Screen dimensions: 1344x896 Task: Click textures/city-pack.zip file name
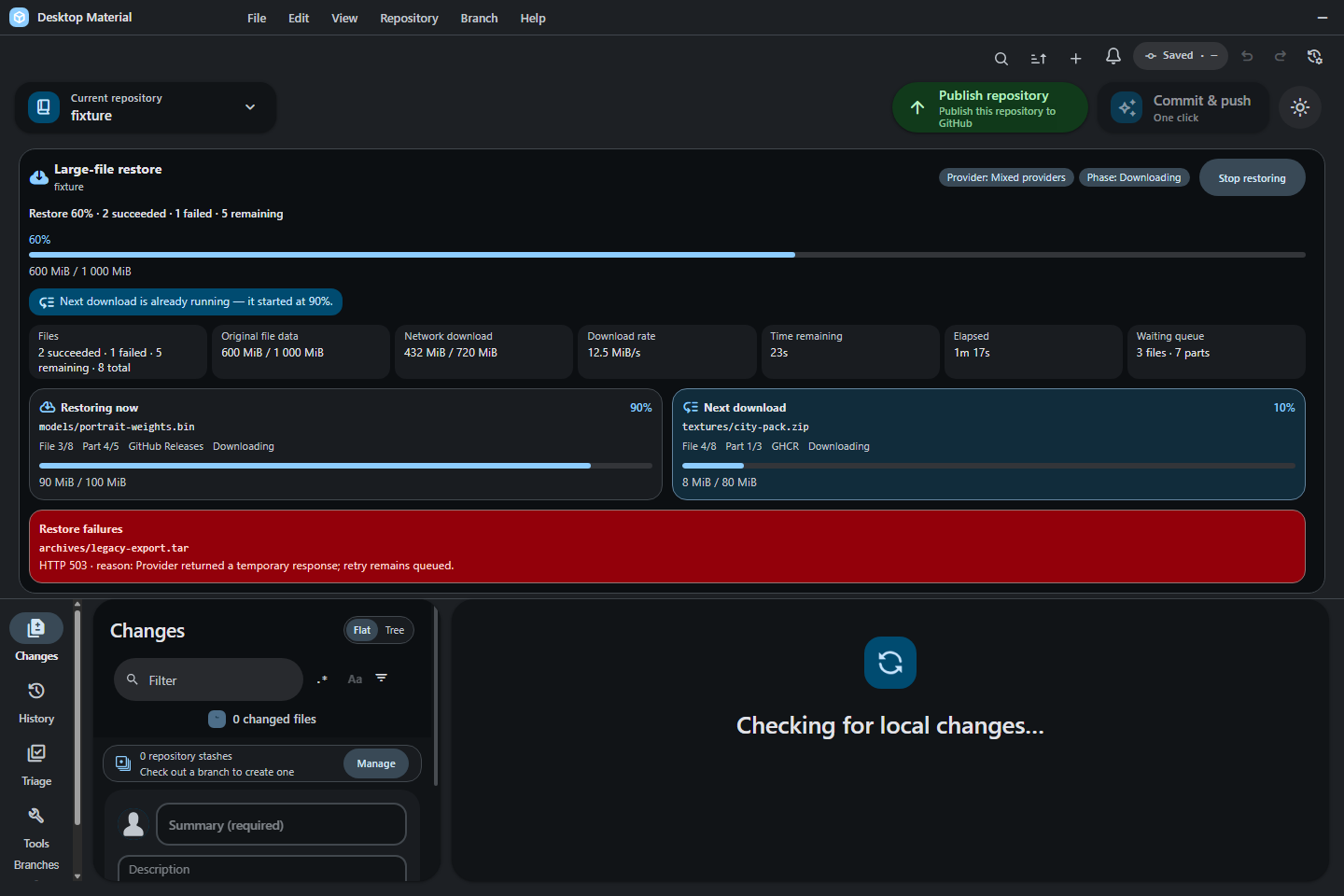coord(746,427)
